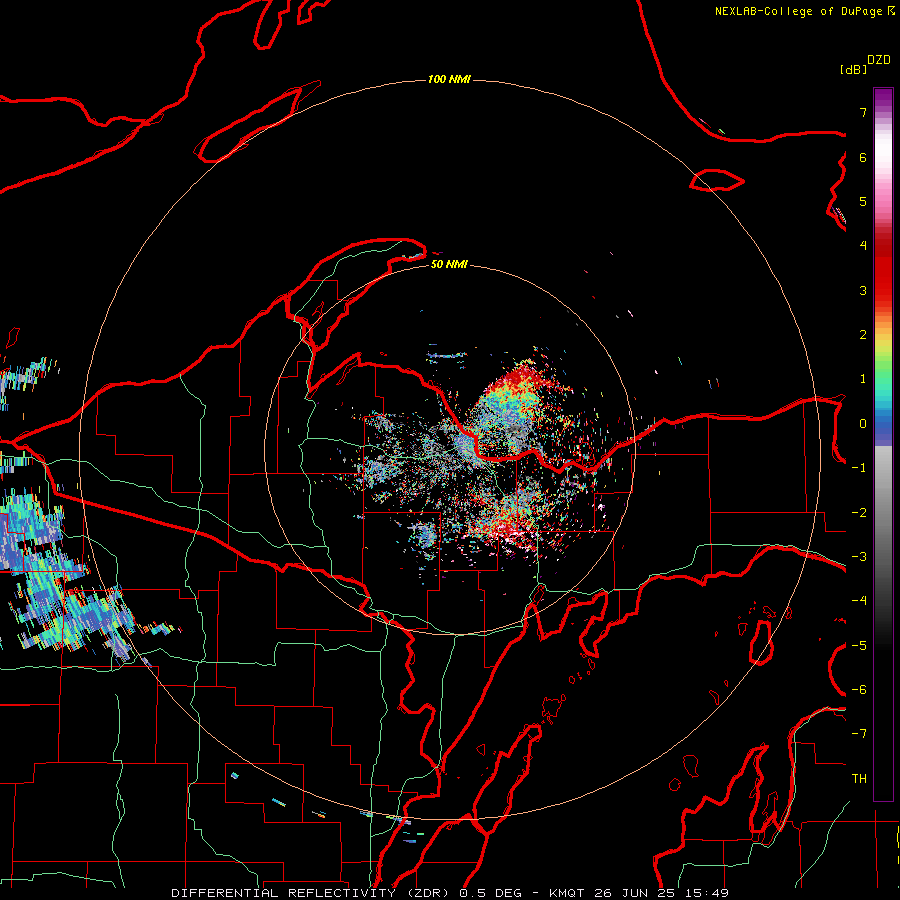Click the 0 value on the color scale
Screen dimensions: 900x900
(863, 424)
